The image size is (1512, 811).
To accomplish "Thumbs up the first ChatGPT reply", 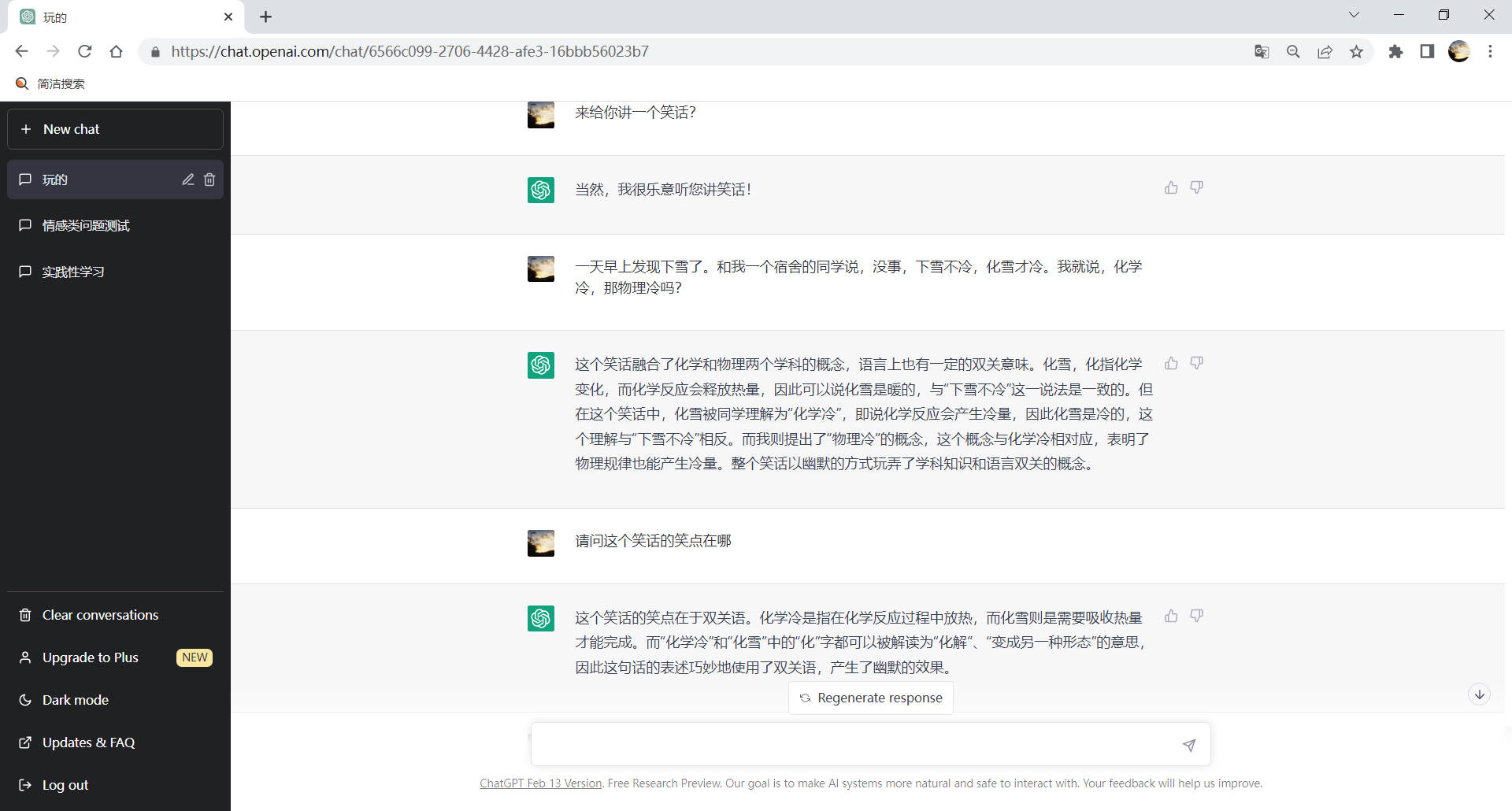I will (x=1171, y=187).
